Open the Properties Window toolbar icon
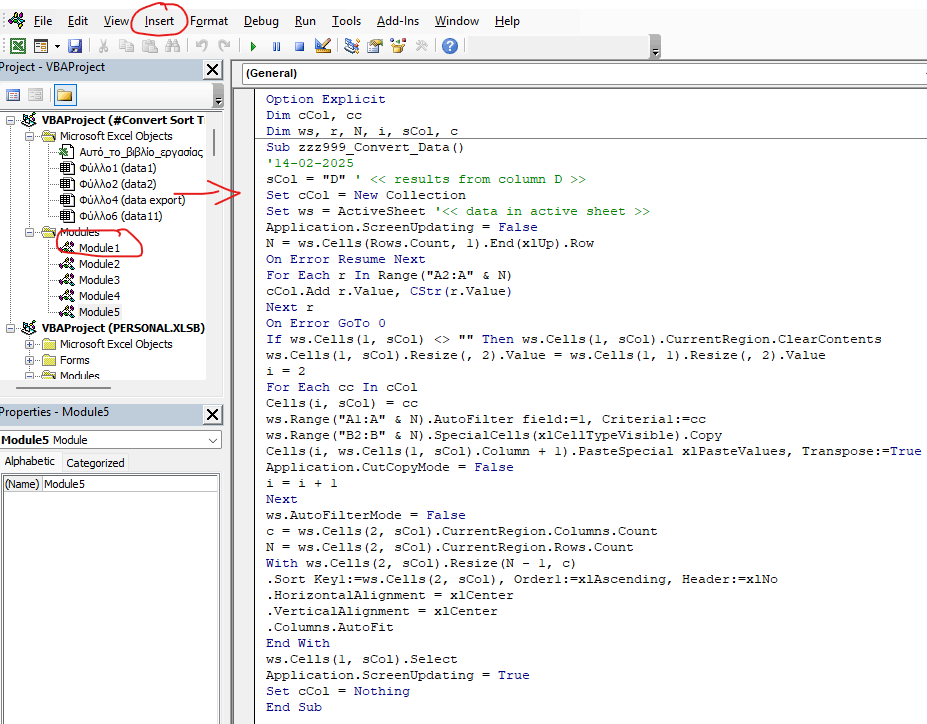 (x=375, y=46)
